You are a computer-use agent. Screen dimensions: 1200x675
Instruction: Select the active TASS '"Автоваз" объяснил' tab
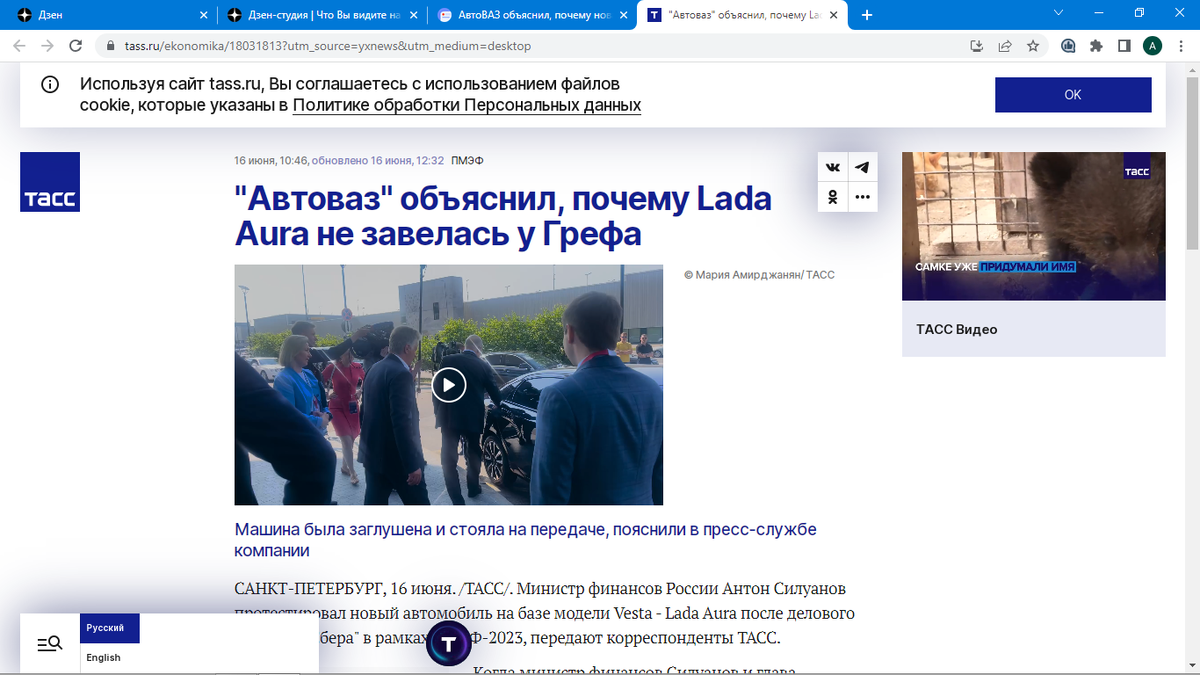pyautogui.click(x=744, y=15)
